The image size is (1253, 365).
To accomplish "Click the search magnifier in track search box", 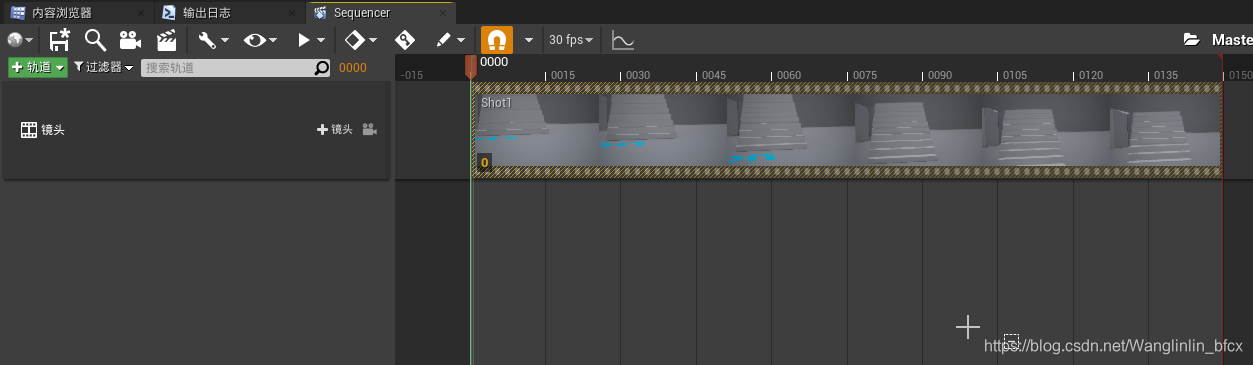I will 321,68.
